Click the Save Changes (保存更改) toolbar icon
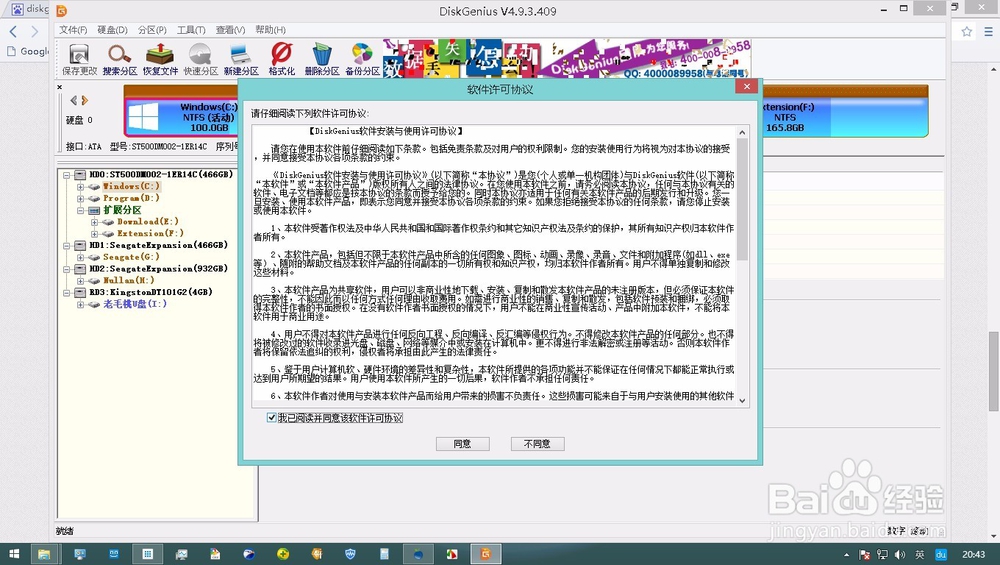 pos(79,59)
